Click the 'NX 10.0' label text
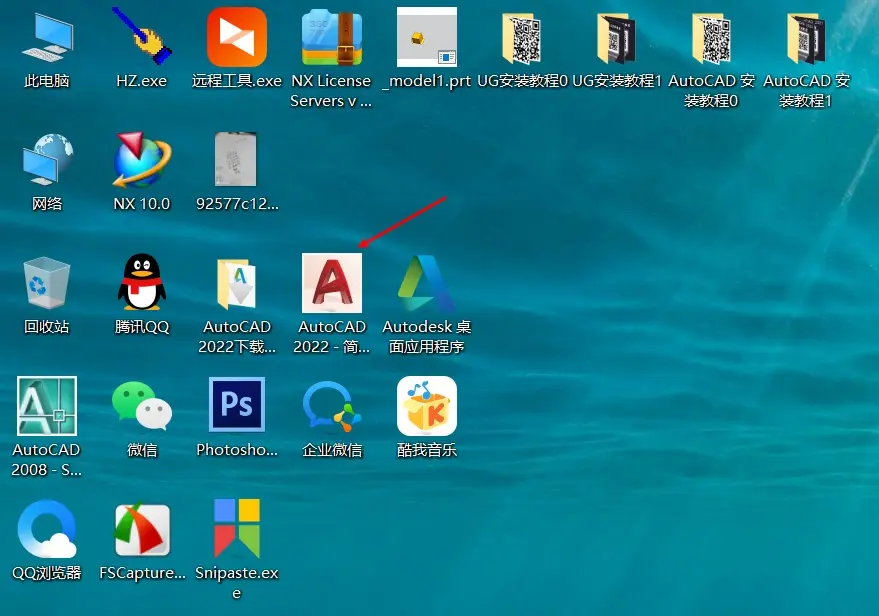This screenshot has height=616, width=879. (142, 203)
